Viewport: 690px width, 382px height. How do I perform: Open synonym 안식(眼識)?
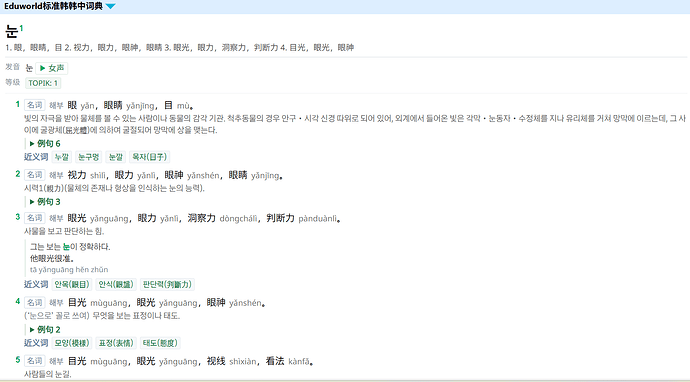point(116,285)
